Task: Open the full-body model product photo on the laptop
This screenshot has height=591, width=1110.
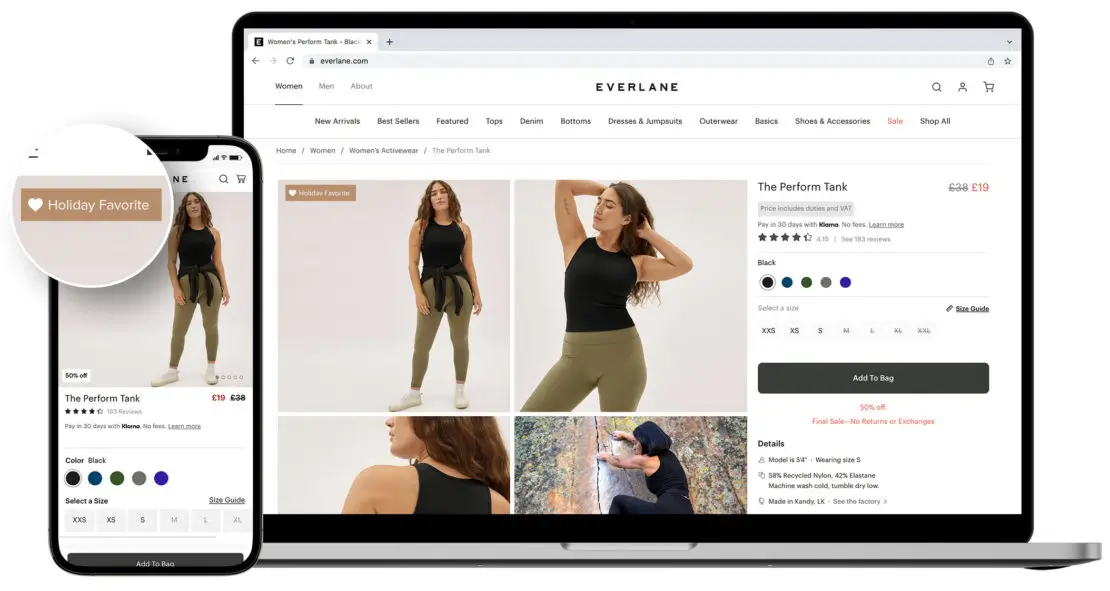Action: click(394, 296)
